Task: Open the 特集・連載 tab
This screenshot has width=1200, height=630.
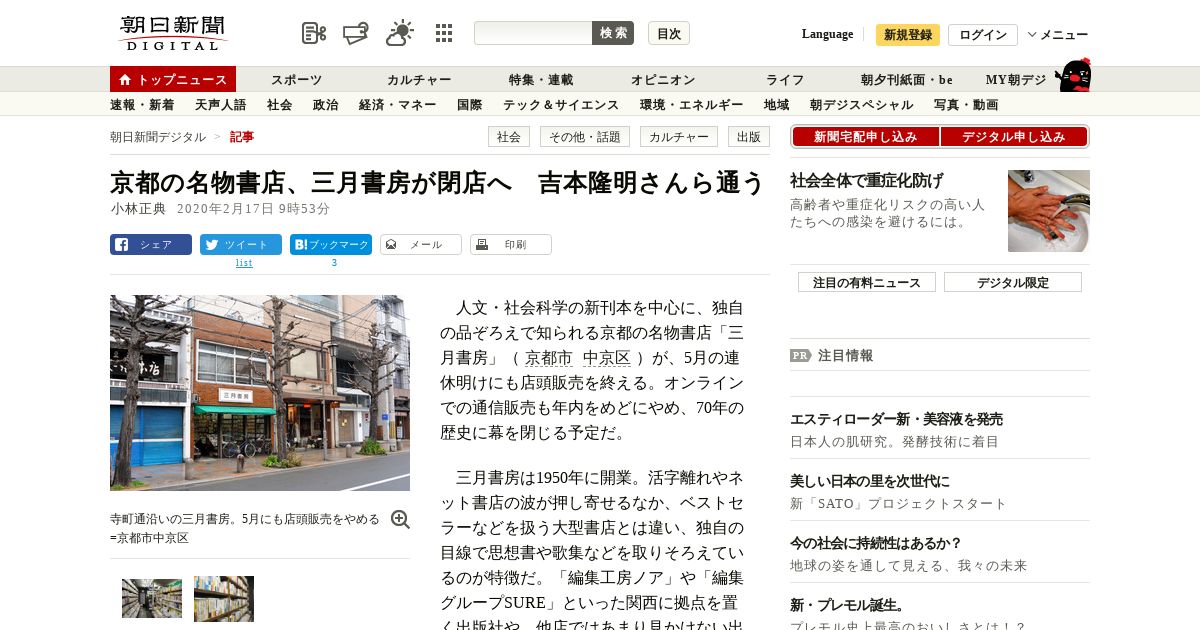Action: pos(541,80)
